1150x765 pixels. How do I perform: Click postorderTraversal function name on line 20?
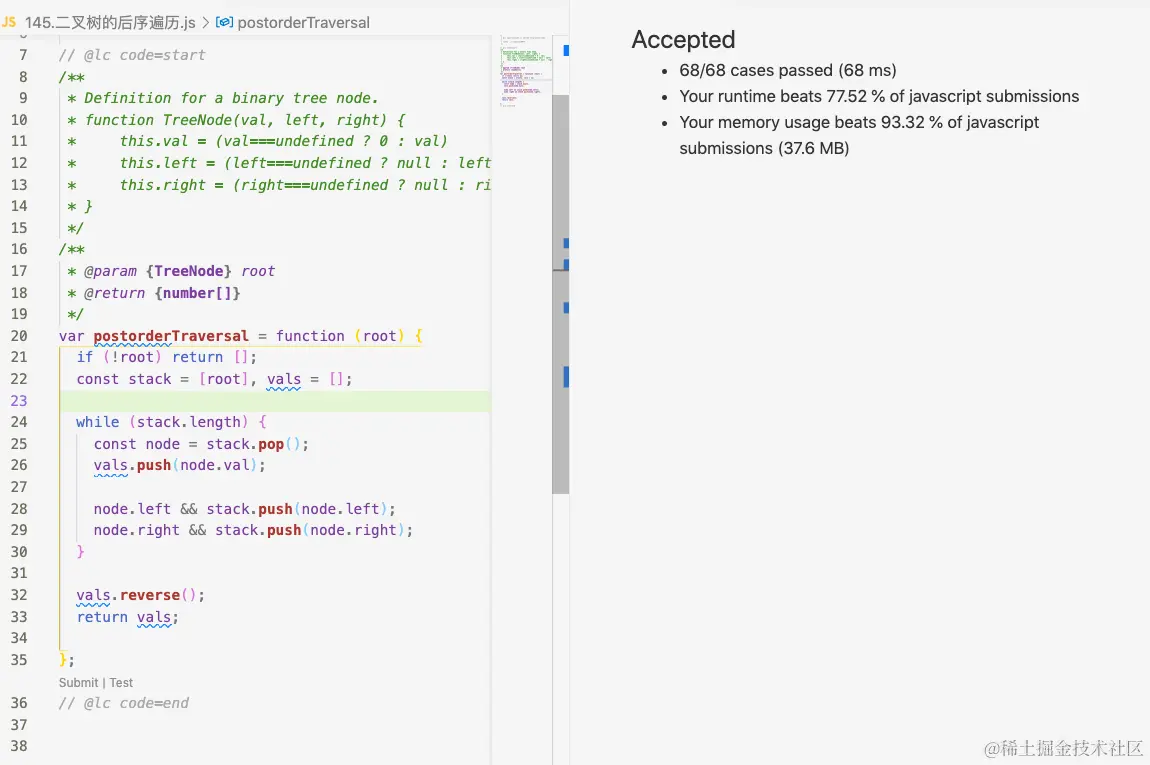coord(171,336)
